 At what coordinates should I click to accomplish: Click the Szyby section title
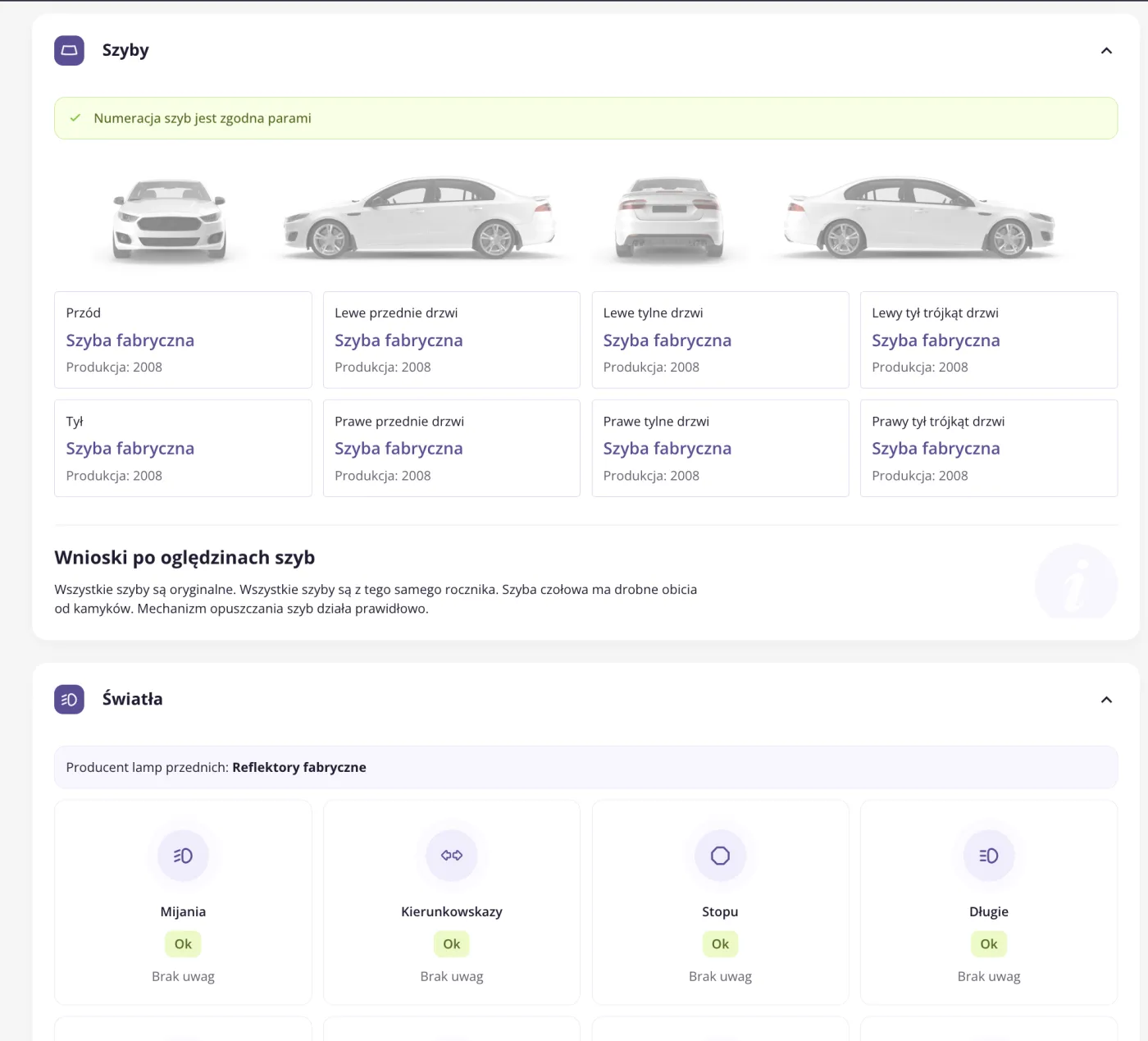125,50
